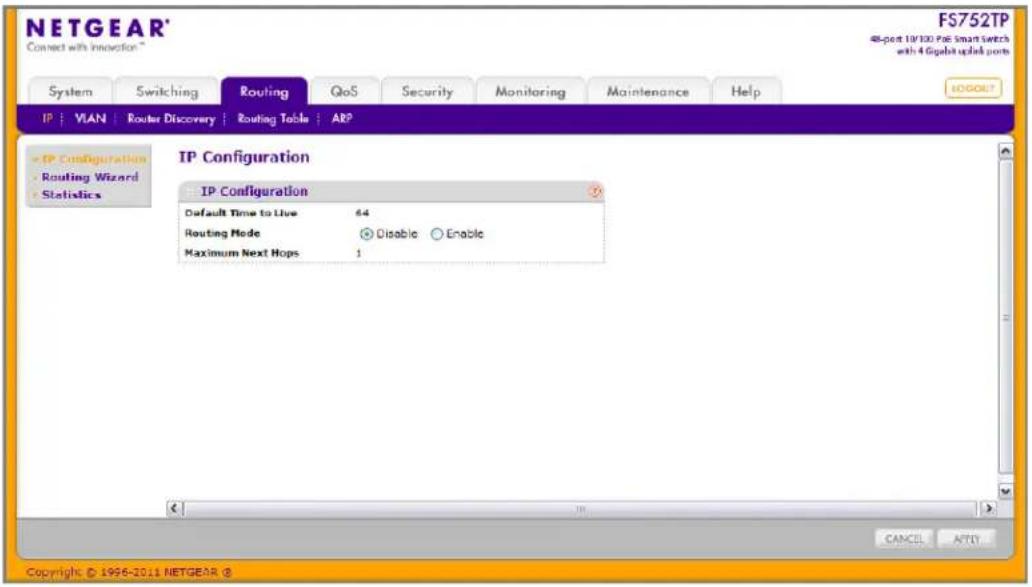Viewport: 1032px width, 587px height.
Task: Click the horizontal scrollbar track
Action: (x=580, y=508)
